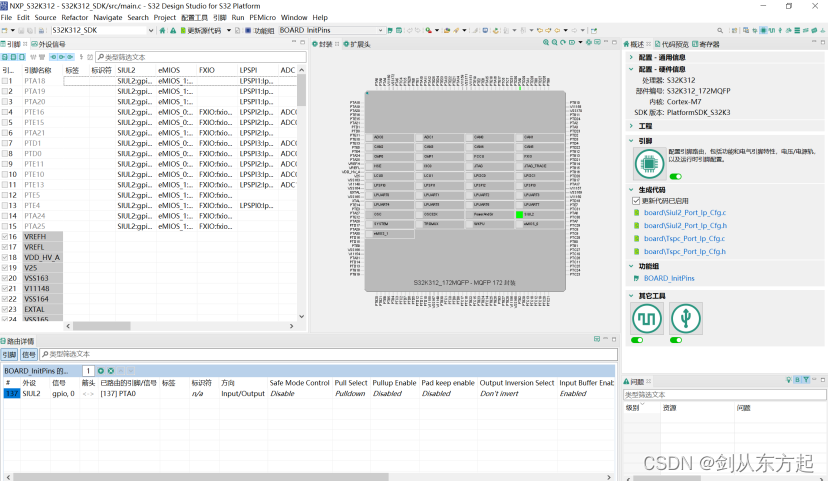Viewport: 829px width, 482px height.
Task: Check the box for pin 13 PTE4
Action: pos(5,206)
